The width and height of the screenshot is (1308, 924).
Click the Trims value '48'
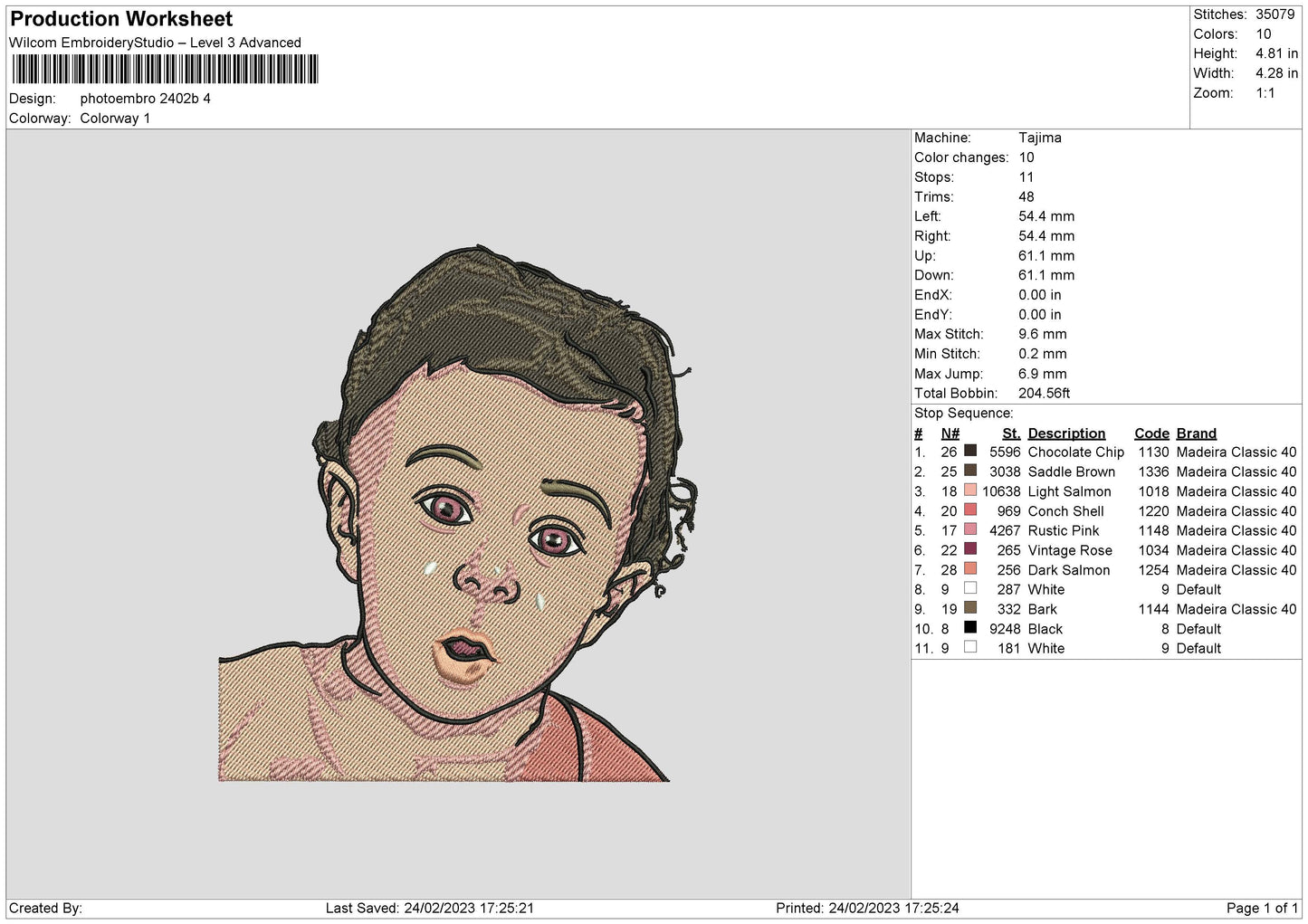[1026, 196]
